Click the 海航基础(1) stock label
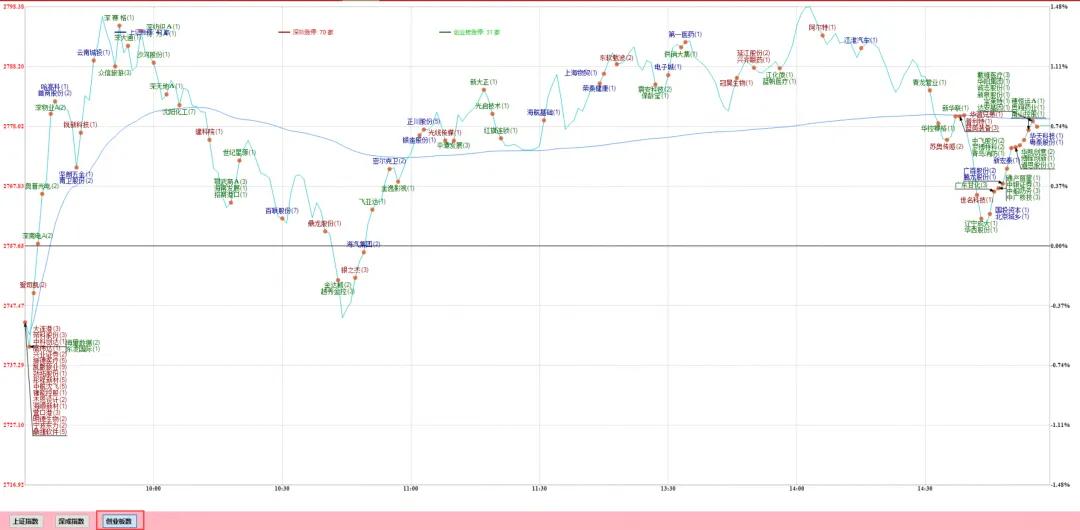 (544, 112)
